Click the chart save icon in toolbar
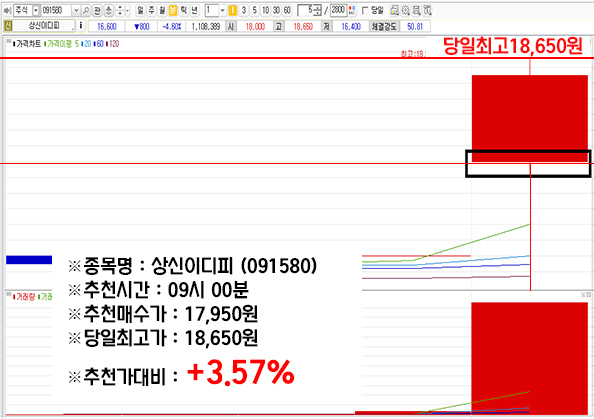This screenshot has width=594, height=419. coord(395,11)
